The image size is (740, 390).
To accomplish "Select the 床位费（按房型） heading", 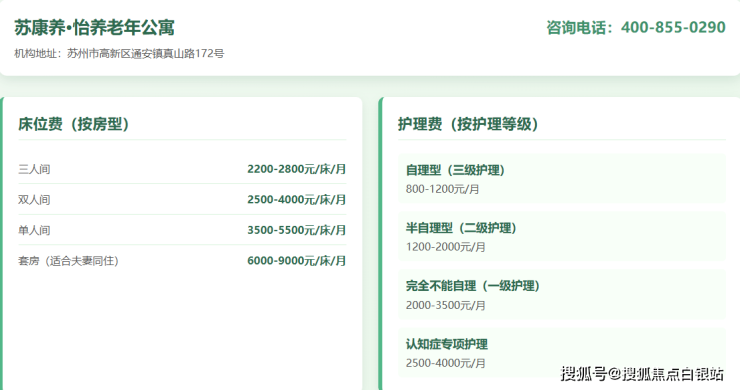I will point(74,124).
